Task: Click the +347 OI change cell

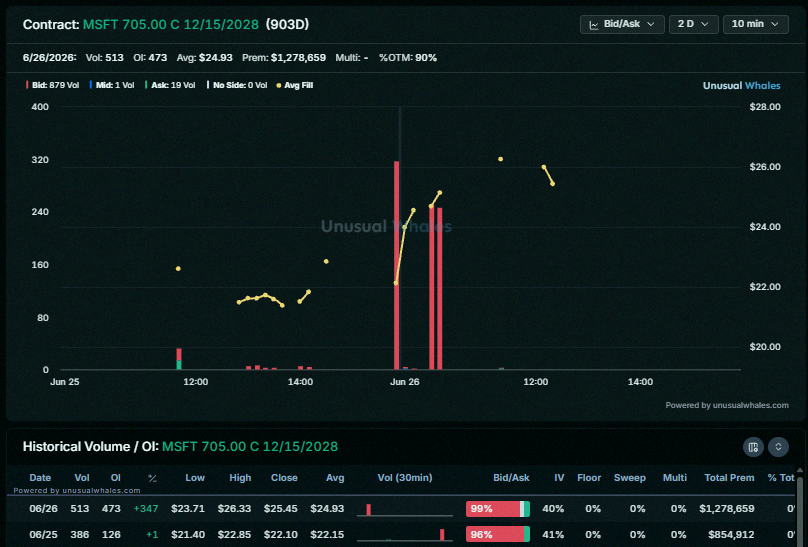Action: coord(146,509)
